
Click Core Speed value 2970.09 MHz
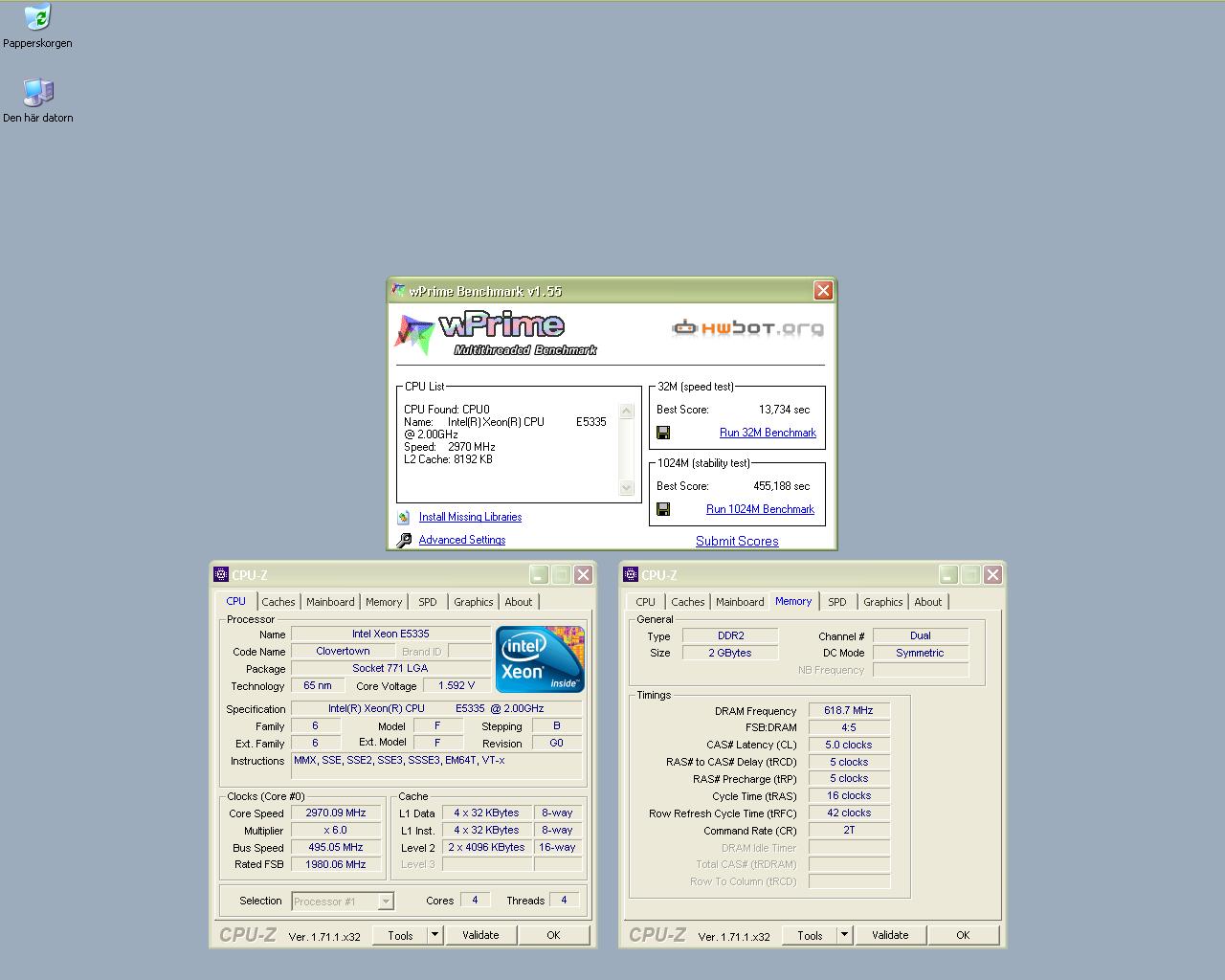pos(335,813)
